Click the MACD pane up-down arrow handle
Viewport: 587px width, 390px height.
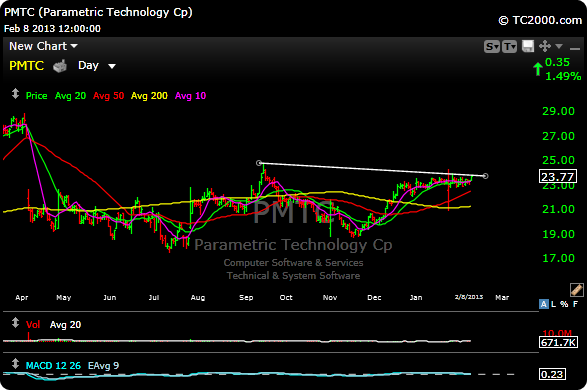pyautogui.click(x=15, y=364)
